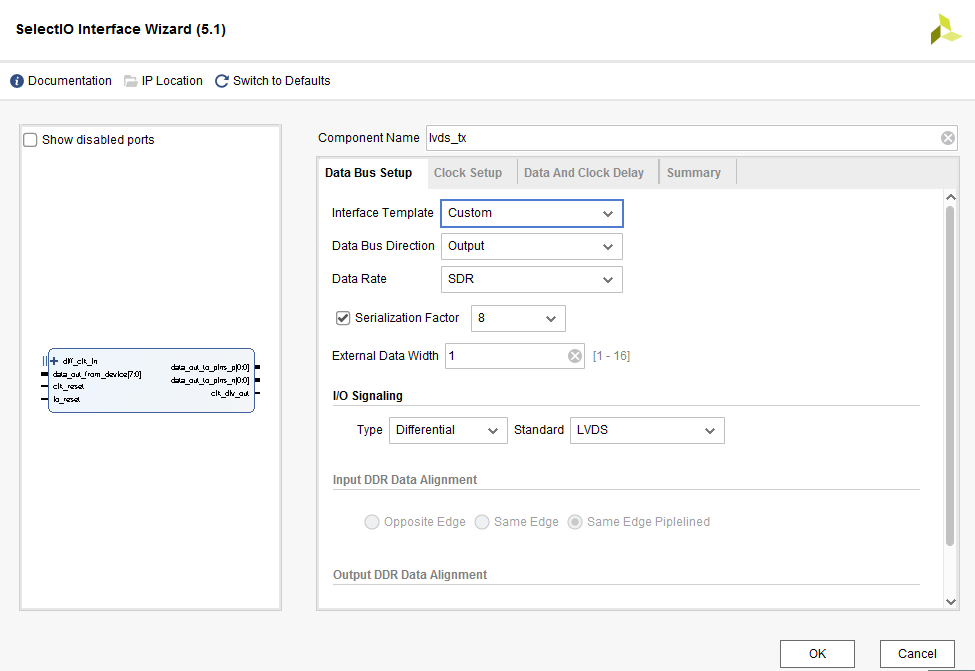Image resolution: width=975 pixels, height=671 pixels.
Task: Click the lvds_tx block symbol preview
Action: point(151,381)
